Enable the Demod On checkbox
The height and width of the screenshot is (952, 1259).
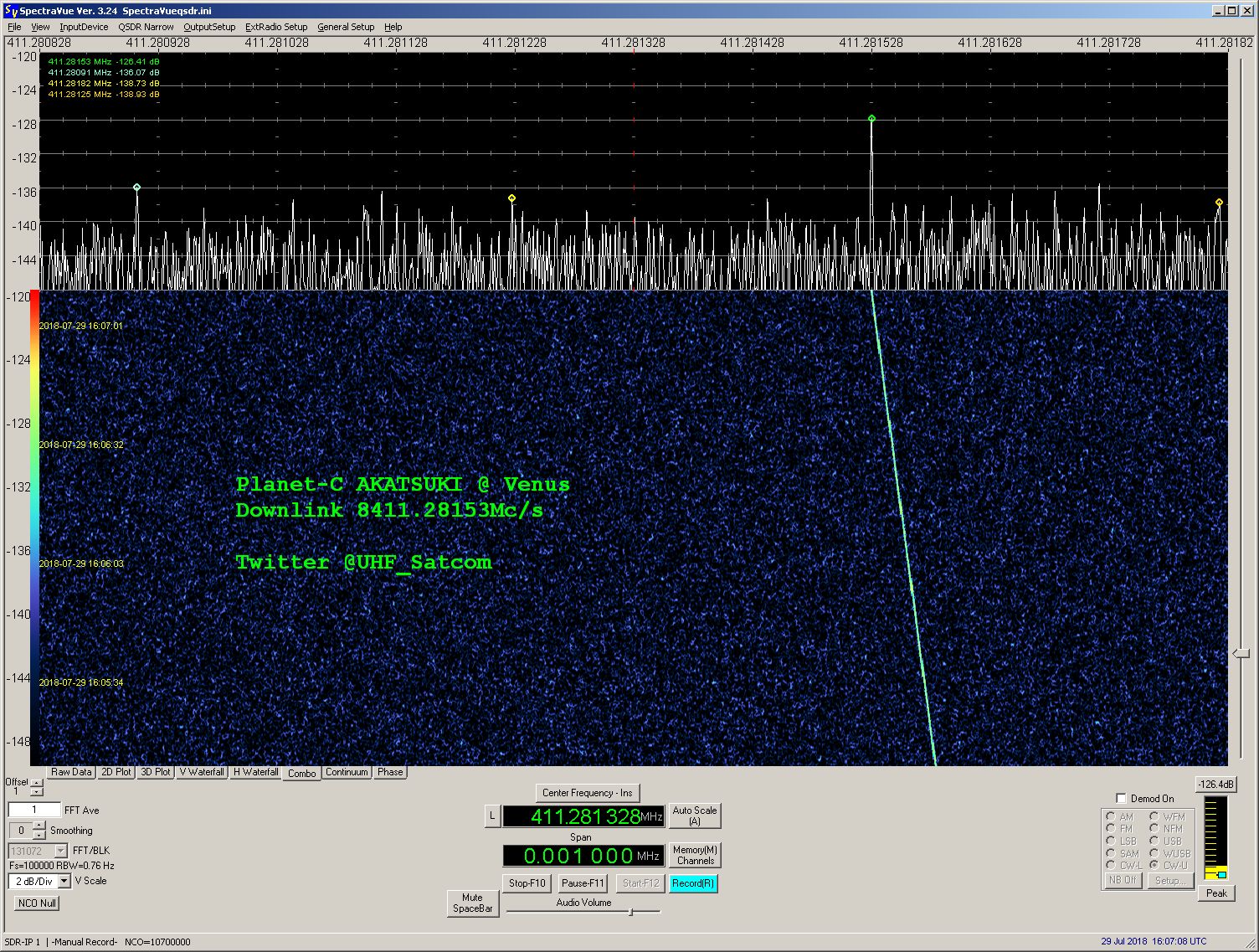pos(1122,798)
